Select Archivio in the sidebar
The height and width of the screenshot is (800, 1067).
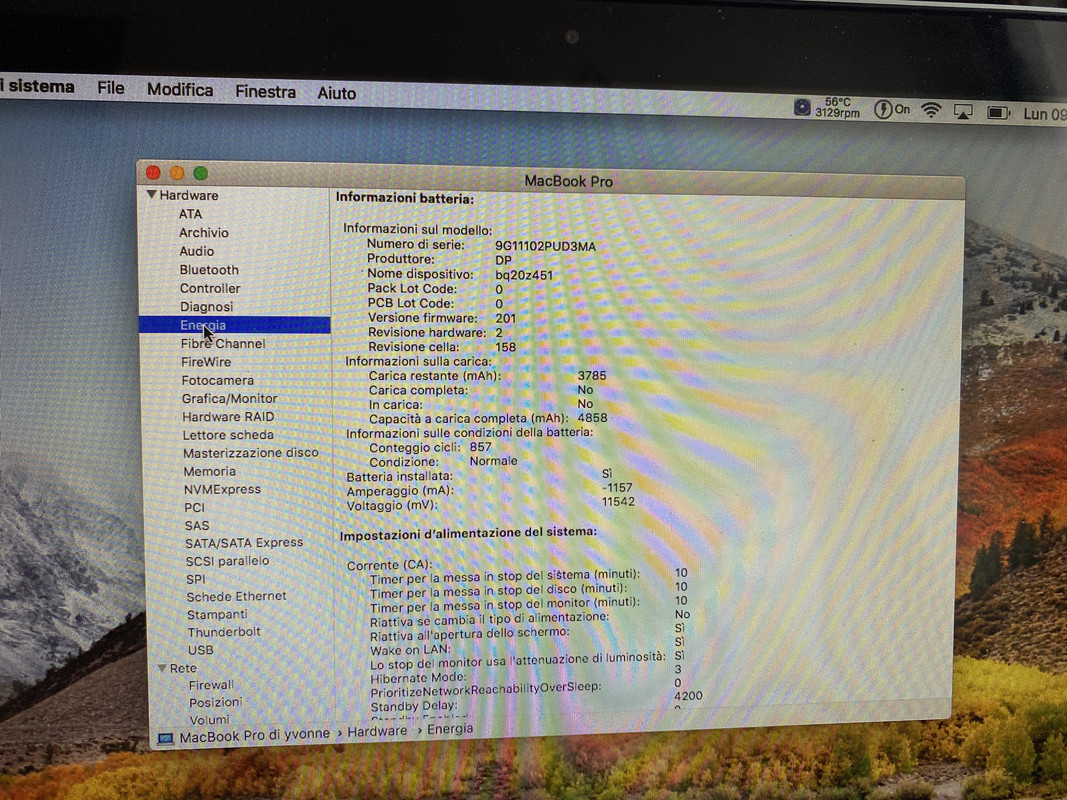click(203, 233)
